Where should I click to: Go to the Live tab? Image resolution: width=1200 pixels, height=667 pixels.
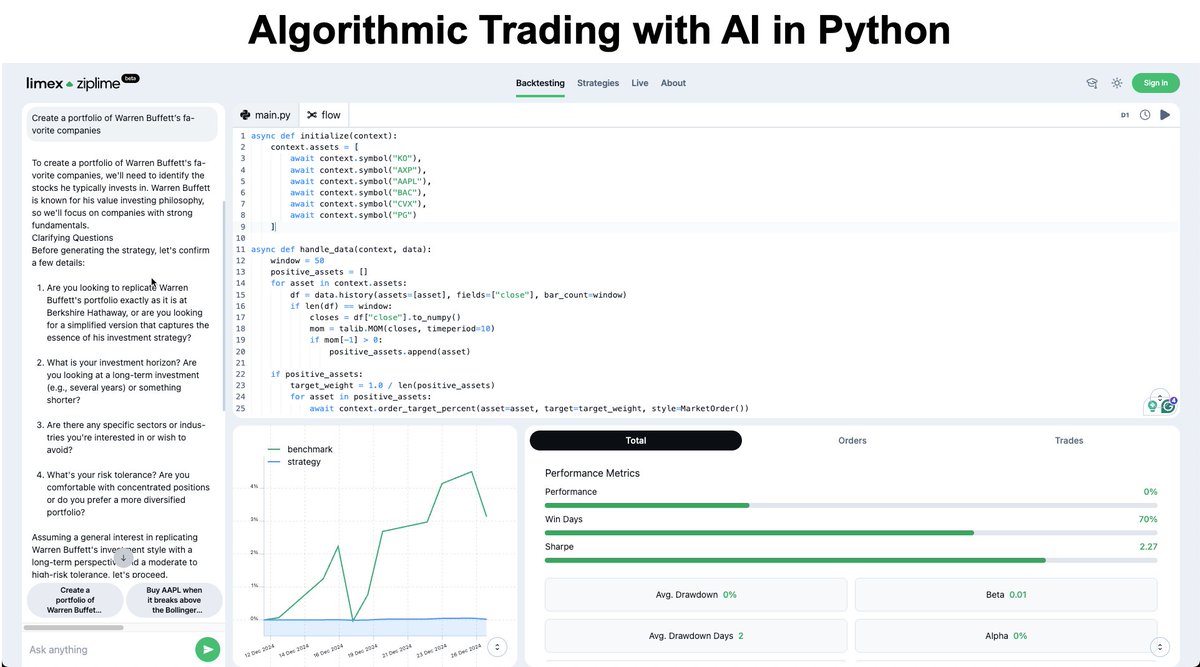point(640,83)
